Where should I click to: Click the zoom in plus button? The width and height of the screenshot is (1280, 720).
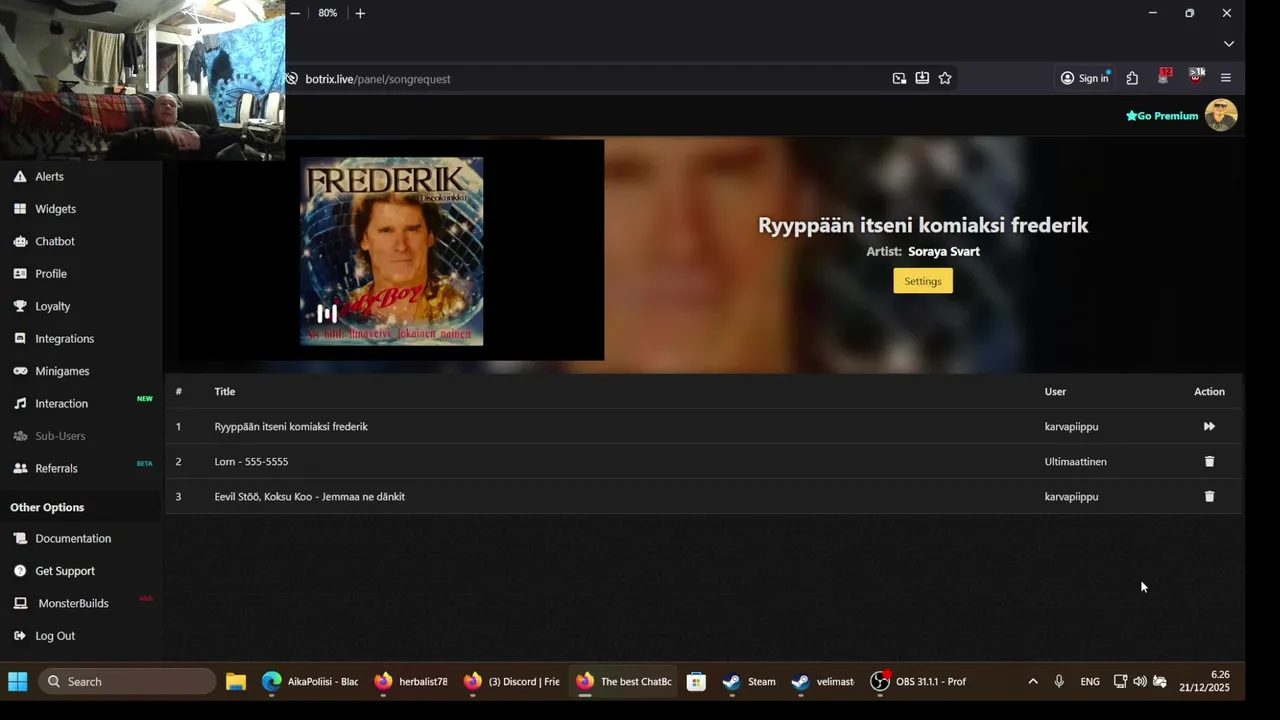tap(360, 13)
